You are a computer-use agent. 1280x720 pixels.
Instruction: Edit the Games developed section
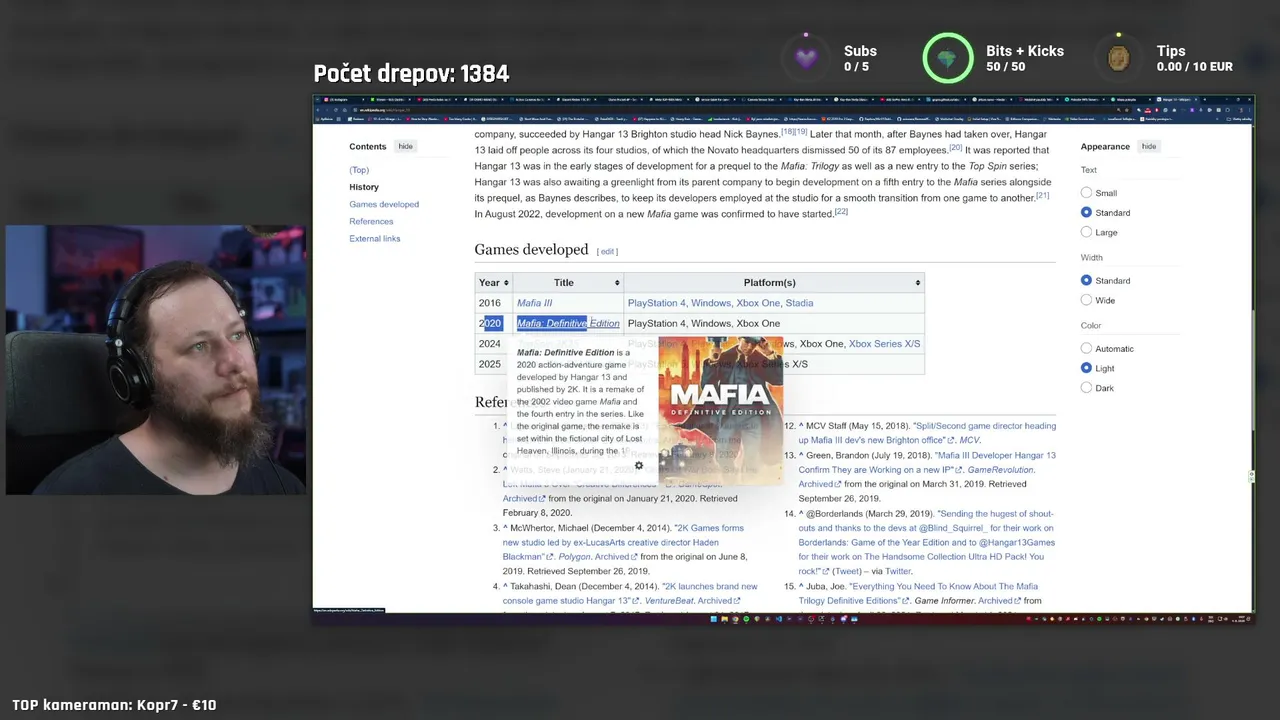(608, 251)
